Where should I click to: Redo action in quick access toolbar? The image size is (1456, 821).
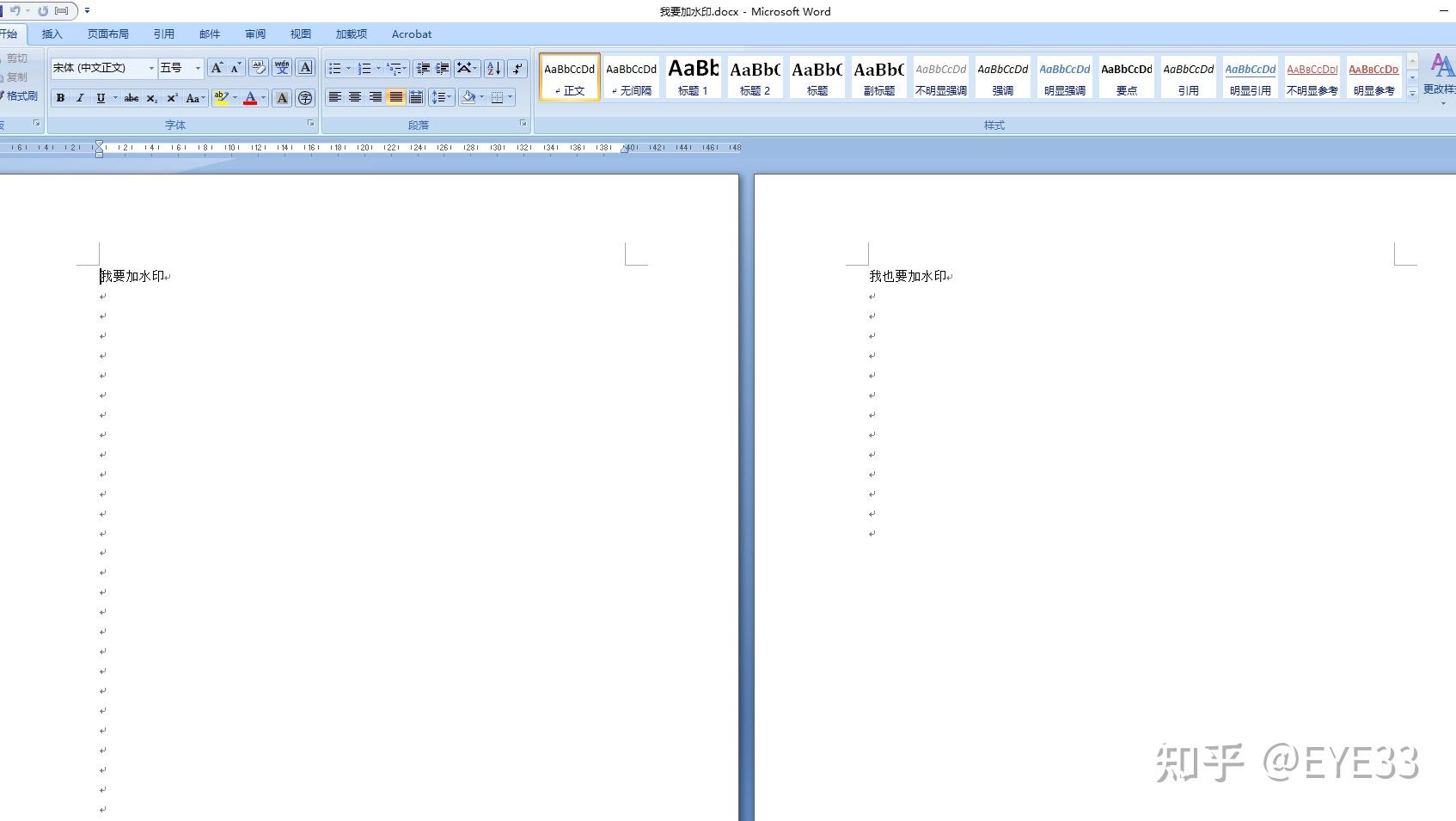point(43,11)
